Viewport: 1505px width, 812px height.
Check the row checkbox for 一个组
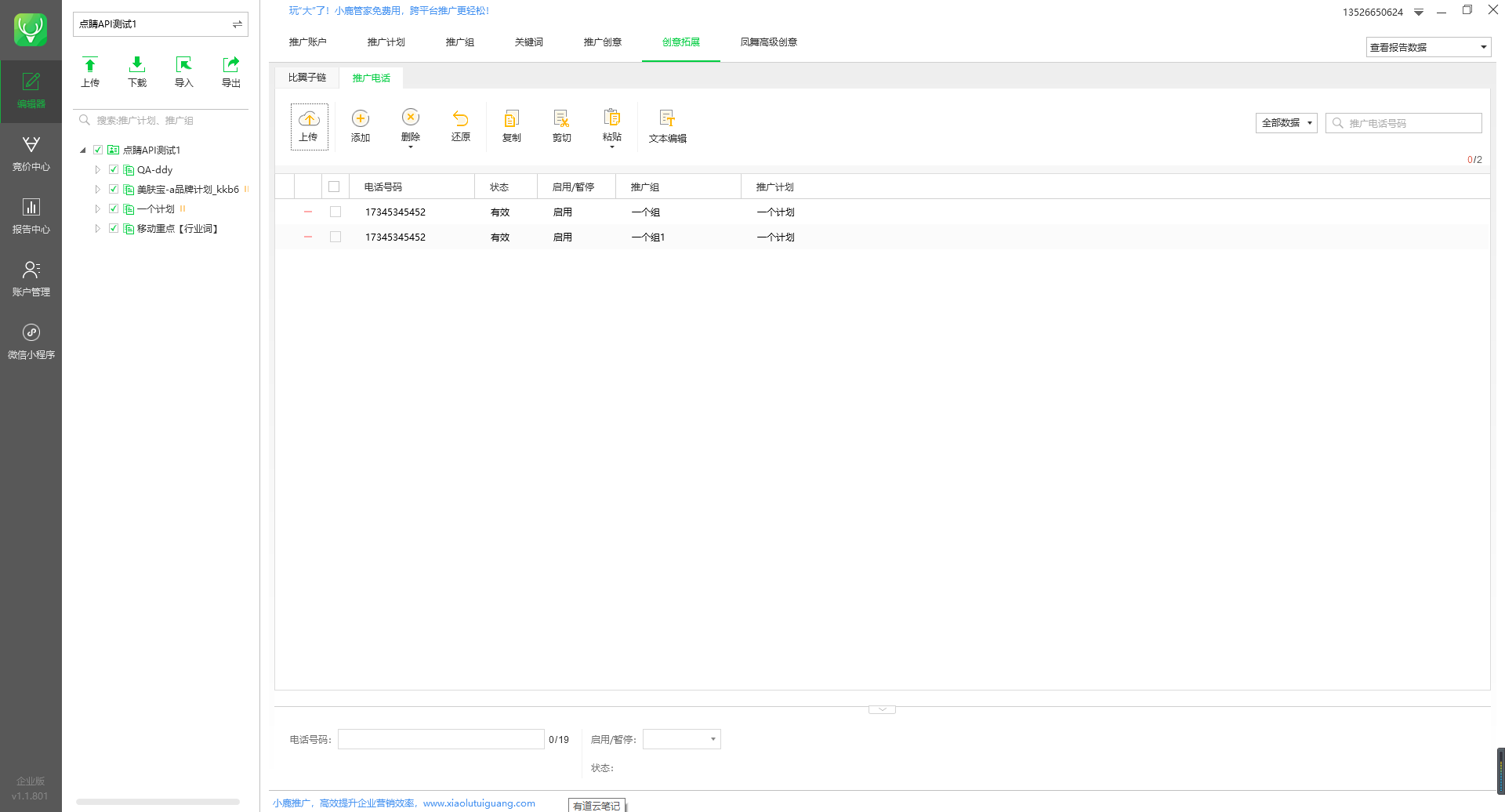pyautogui.click(x=335, y=212)
